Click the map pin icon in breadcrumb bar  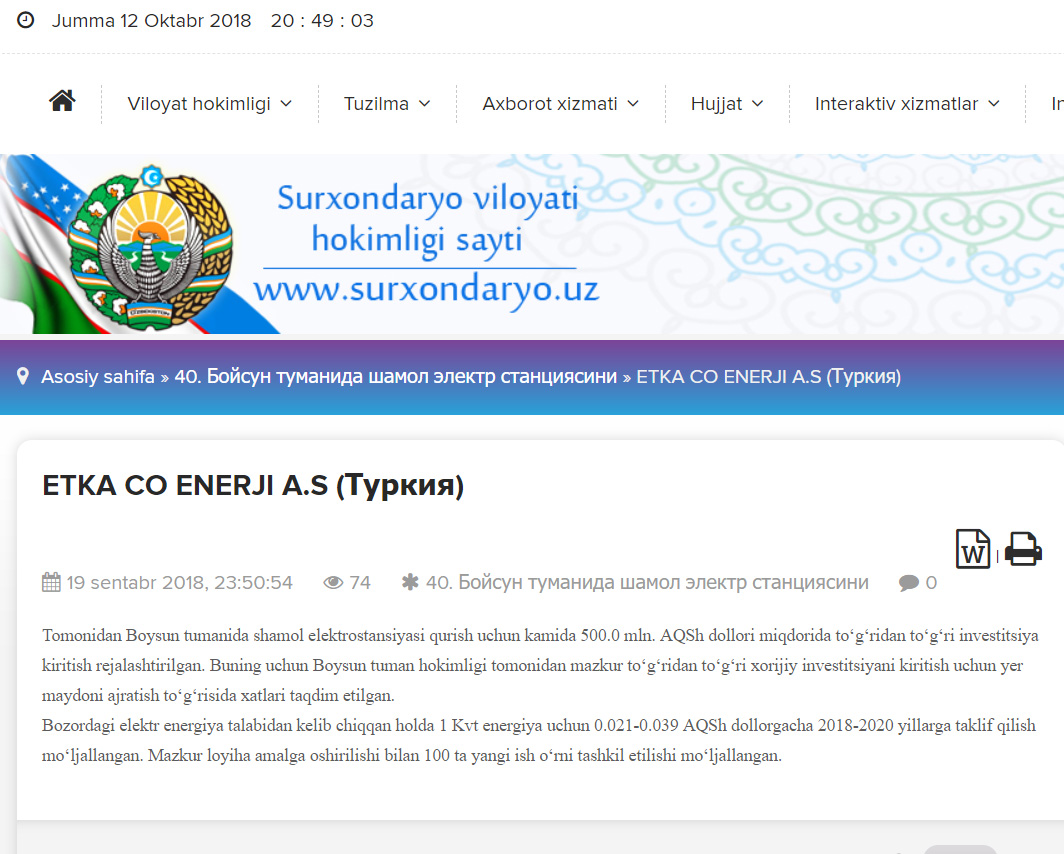pos(23,377)
